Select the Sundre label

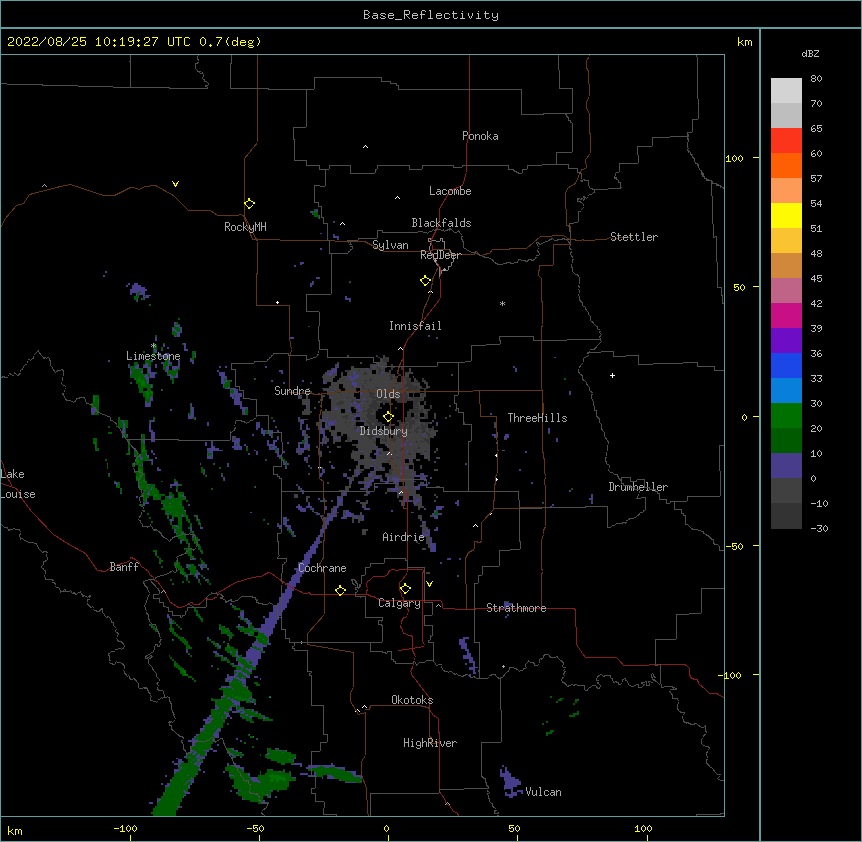click(292, 391)
